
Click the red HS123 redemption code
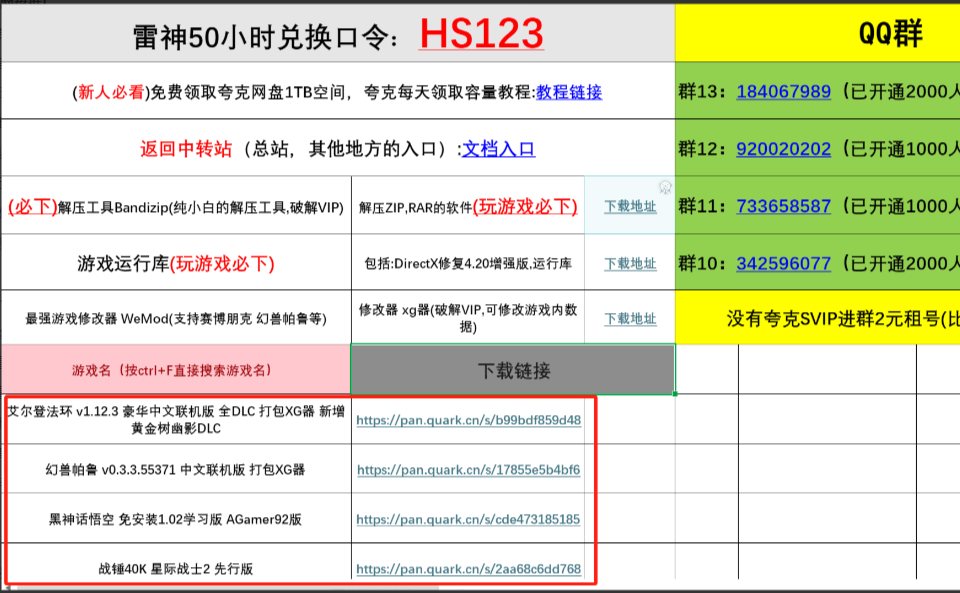pos(481,34)
